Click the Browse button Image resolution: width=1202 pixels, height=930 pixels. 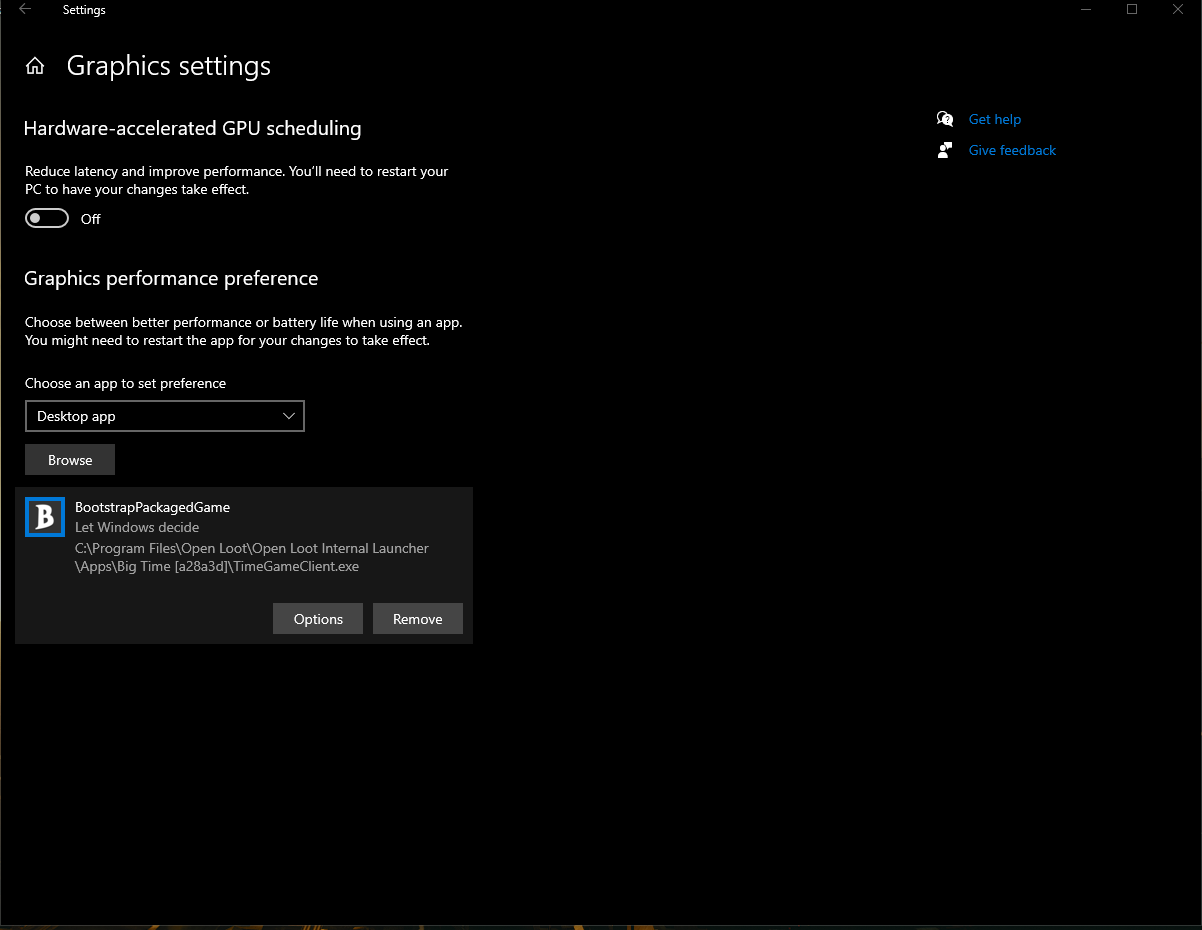coord(70,460)
